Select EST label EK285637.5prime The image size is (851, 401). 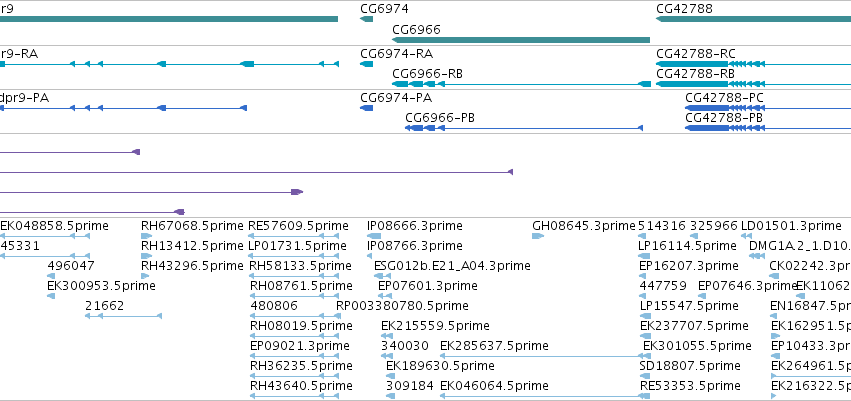494,346
